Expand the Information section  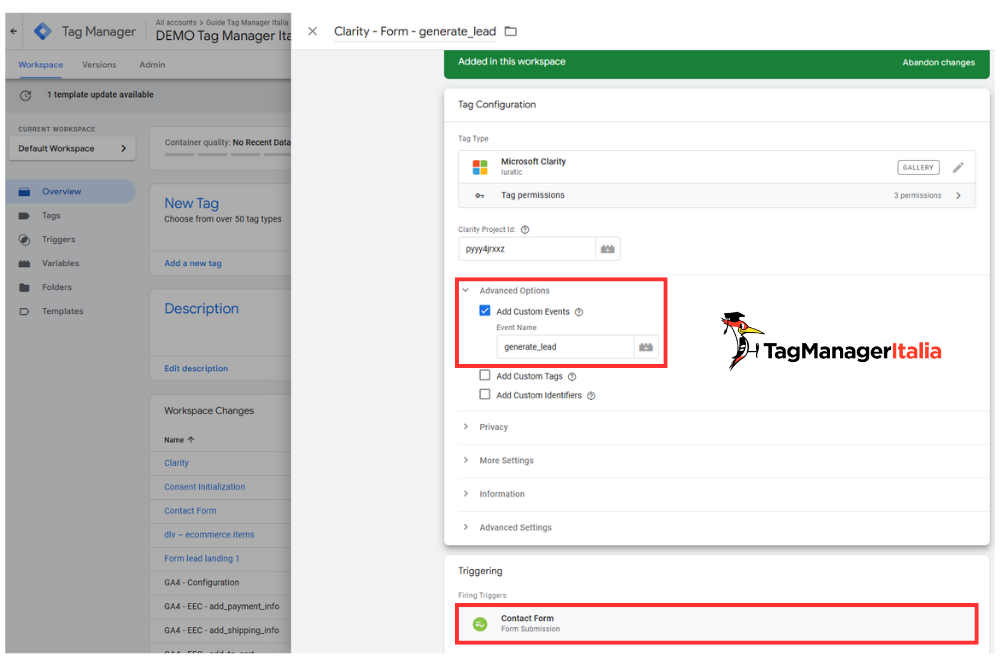point(466,494)
